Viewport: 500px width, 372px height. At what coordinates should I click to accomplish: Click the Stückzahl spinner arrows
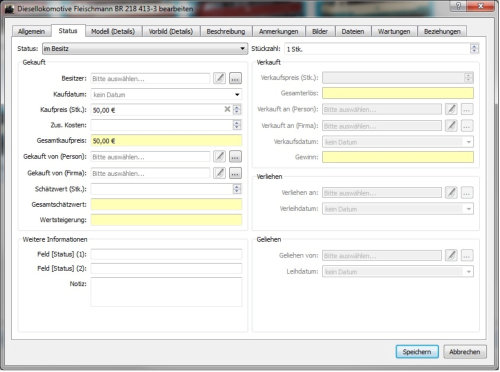[x=474, y=49]
